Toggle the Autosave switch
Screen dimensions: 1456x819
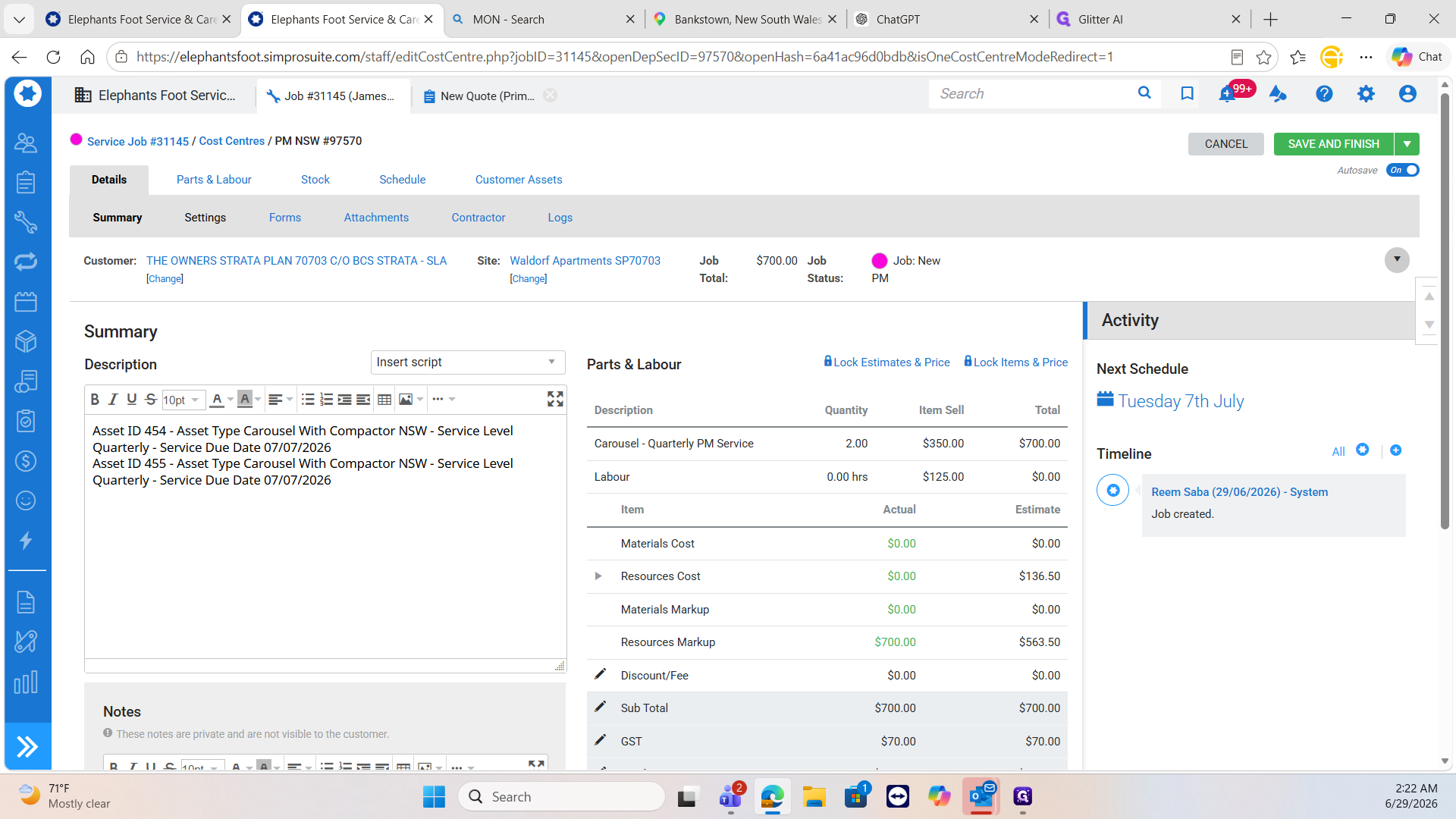click(1402, 170)
